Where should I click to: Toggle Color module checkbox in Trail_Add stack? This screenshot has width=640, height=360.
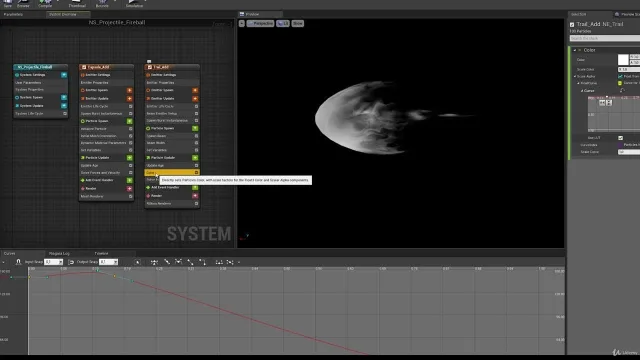coord(196,173)
